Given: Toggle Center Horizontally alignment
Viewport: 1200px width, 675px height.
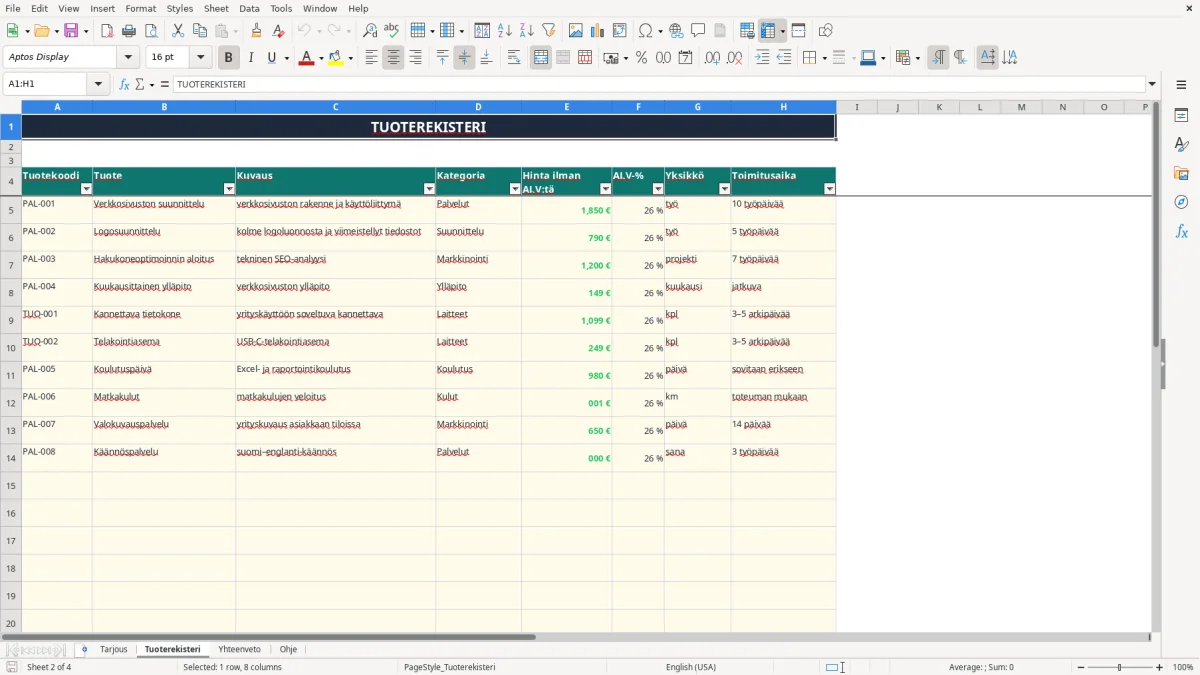Looking at the screenshot, I should pyautogui.click(x=393, y=58).
